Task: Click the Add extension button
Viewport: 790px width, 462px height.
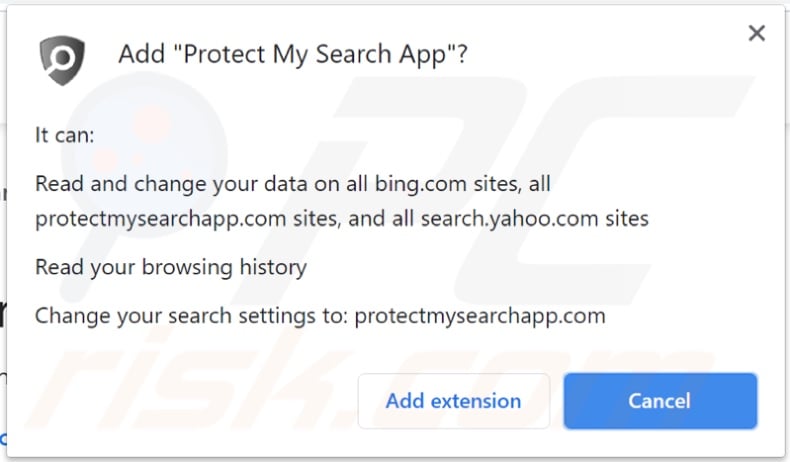Action: pyautogui.click(x=453, y=401)
